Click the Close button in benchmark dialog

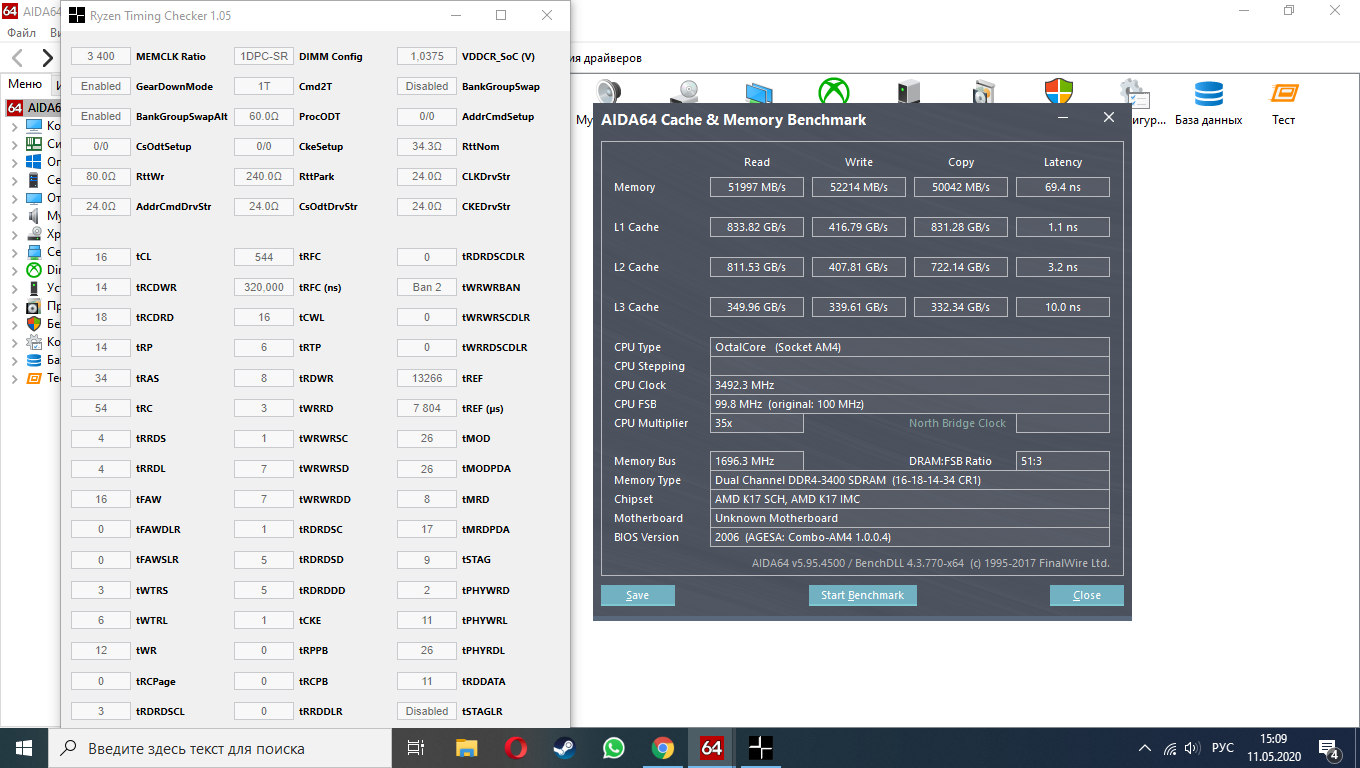(x=1086, y=595)
